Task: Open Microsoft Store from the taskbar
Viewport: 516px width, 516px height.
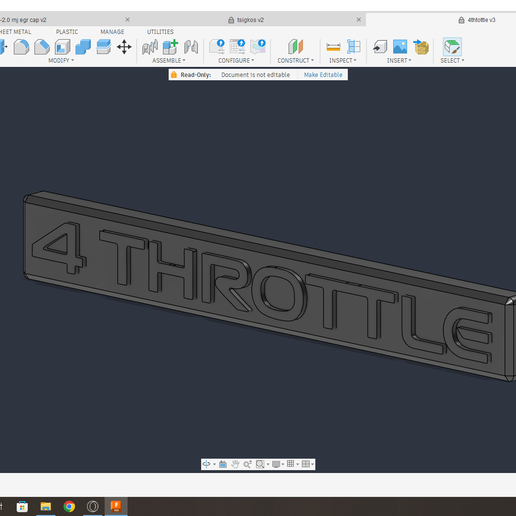Action: [22, 507]
